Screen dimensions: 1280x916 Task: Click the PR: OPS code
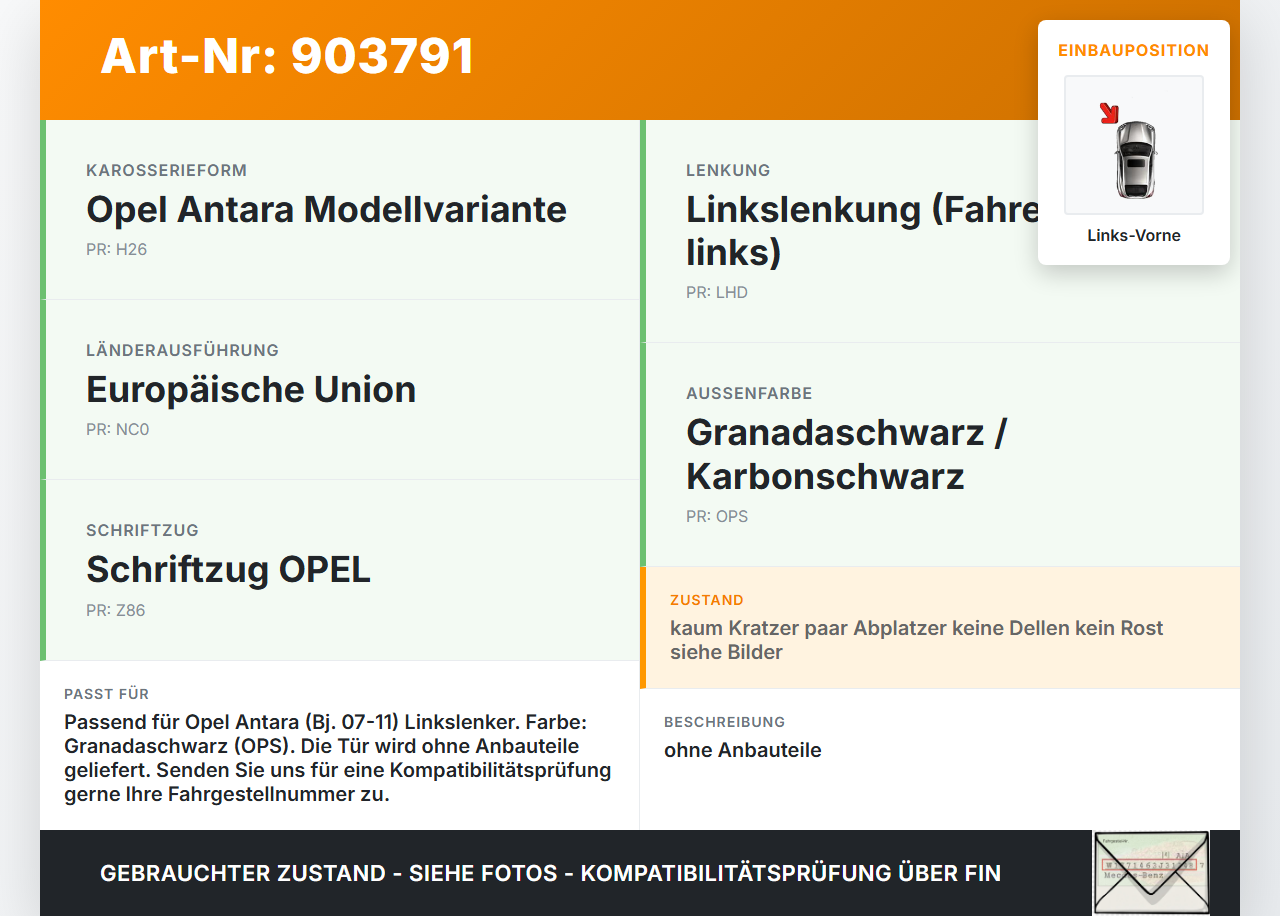coord(717,517)
